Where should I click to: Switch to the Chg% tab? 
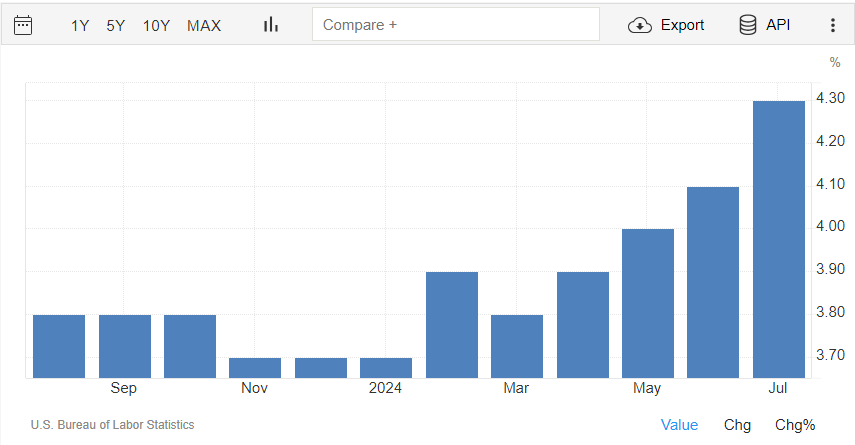click(x=795, y=425)
